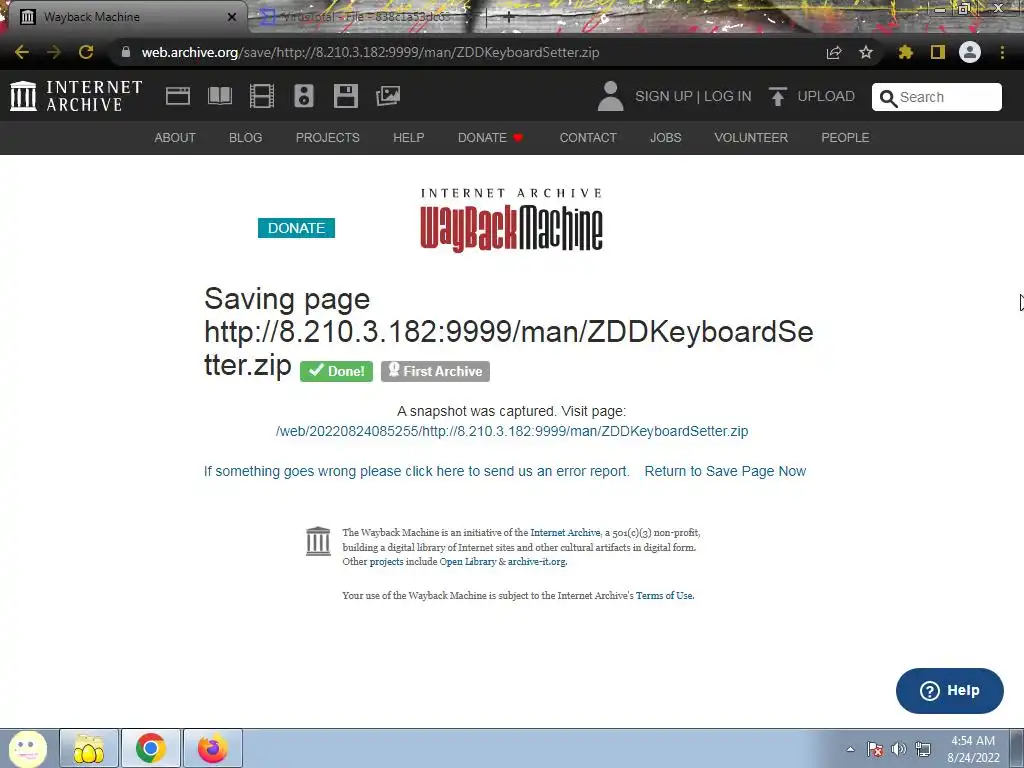The width and height of the screenshot is (1024, 768).
Task: Open the BLOG menu item
Action: point(246,138)
